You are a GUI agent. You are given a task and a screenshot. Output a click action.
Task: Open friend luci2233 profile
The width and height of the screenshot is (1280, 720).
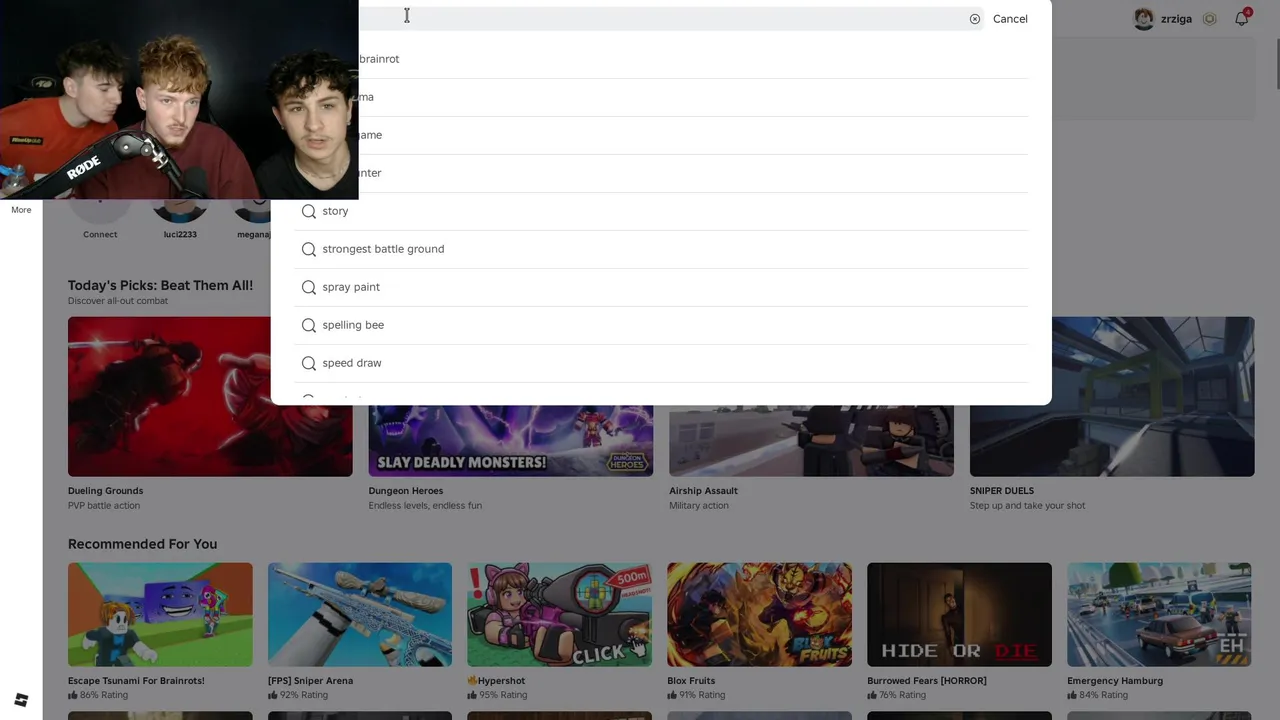[x=180, y=219]
